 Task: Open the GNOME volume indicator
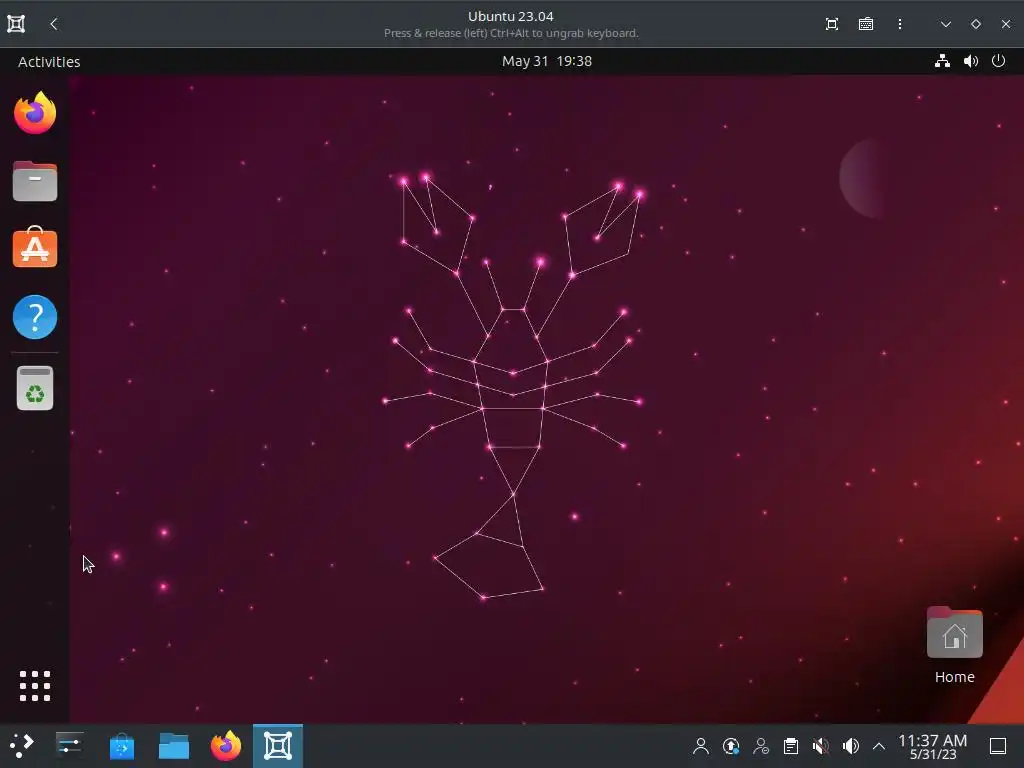[x=970, y=61]
